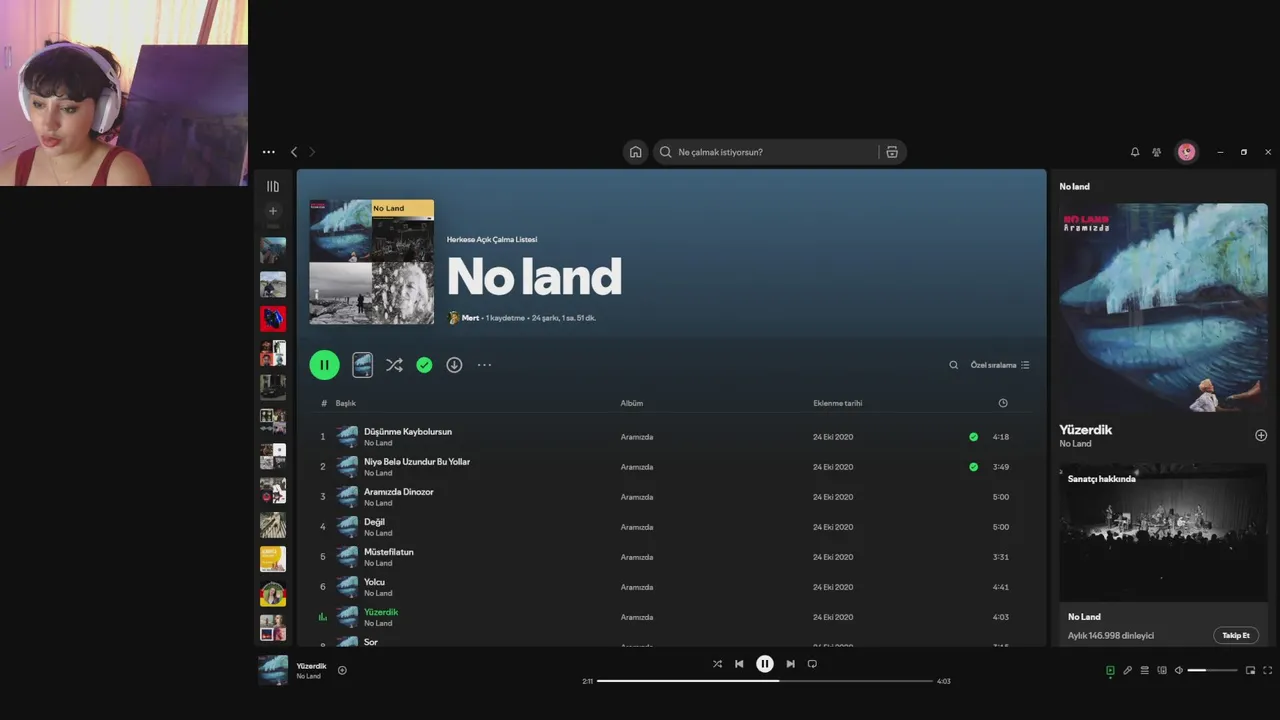The image size is (1280, 720).
Task: Toggle liked checkmark for Düşünme Kaybolursun
Action: [973, 437]
